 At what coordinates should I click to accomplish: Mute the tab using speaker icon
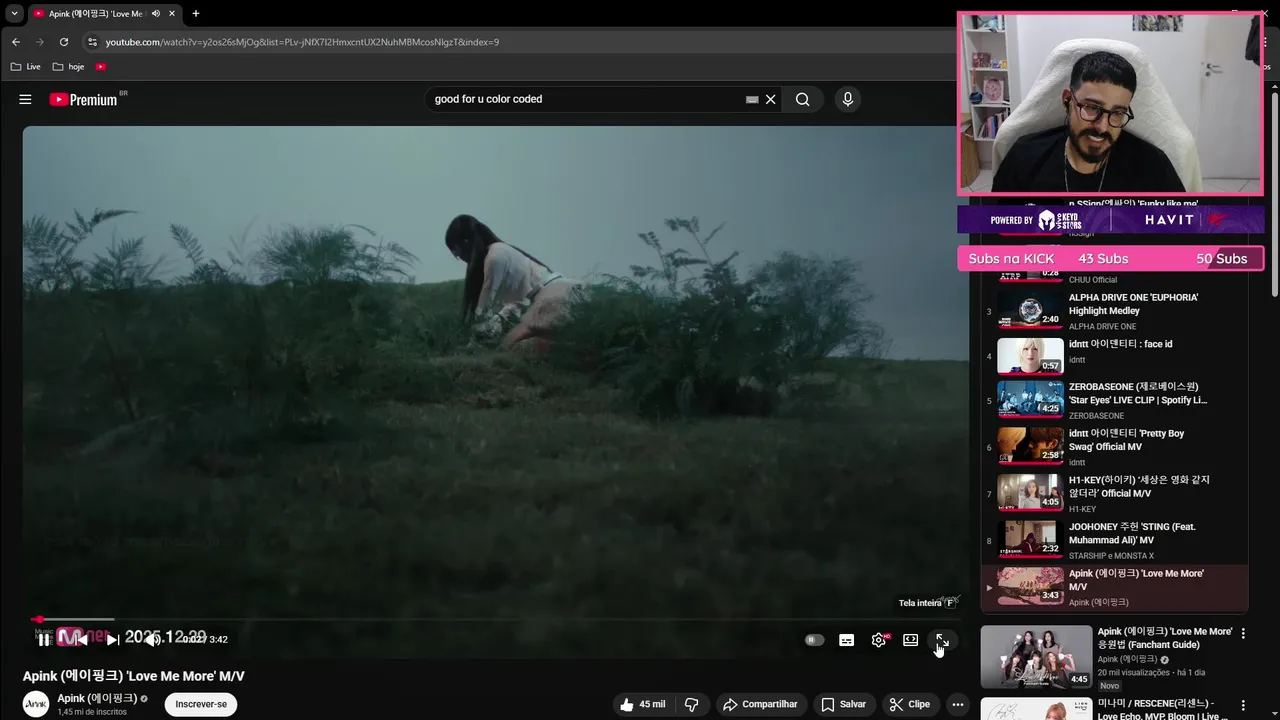pos(156,14)
